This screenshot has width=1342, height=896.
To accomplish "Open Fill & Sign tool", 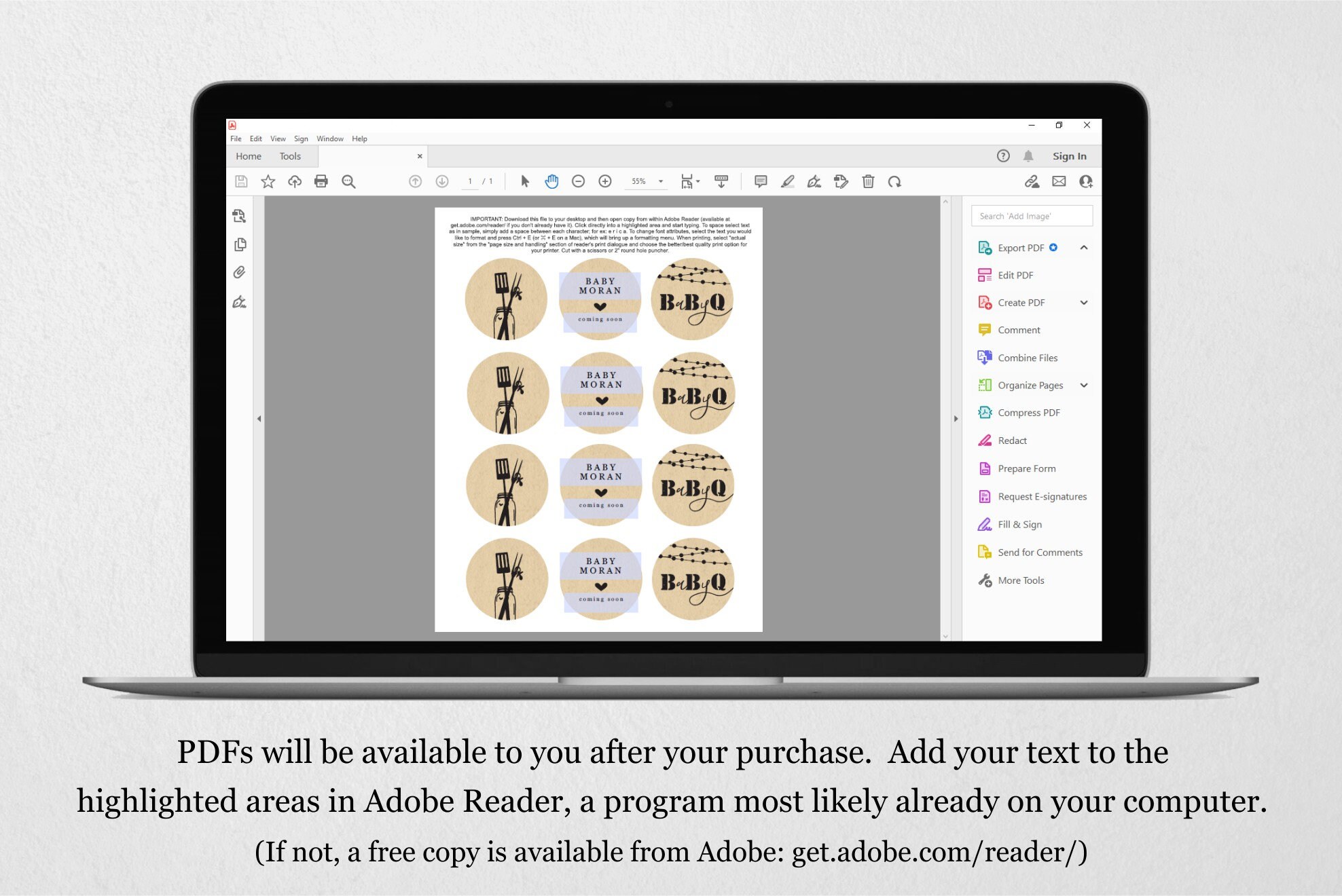I will pos(1010,525).
